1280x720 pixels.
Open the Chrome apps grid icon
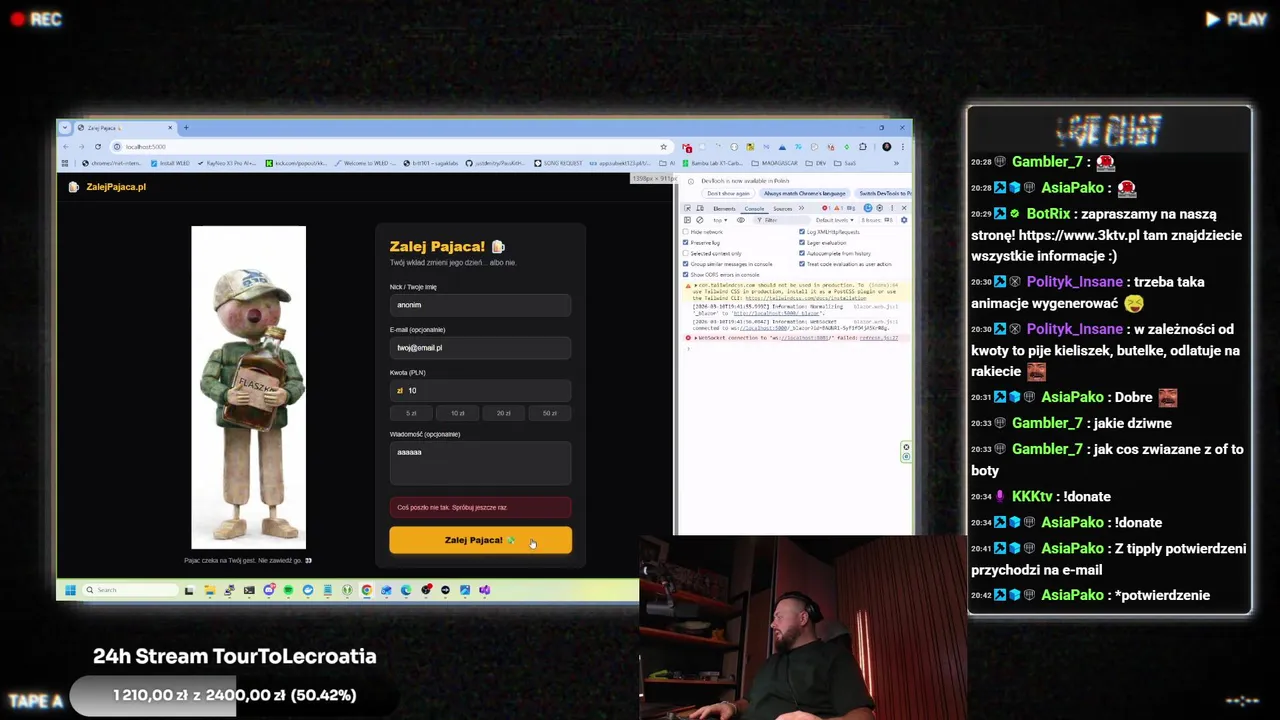(x=65, y=163)
